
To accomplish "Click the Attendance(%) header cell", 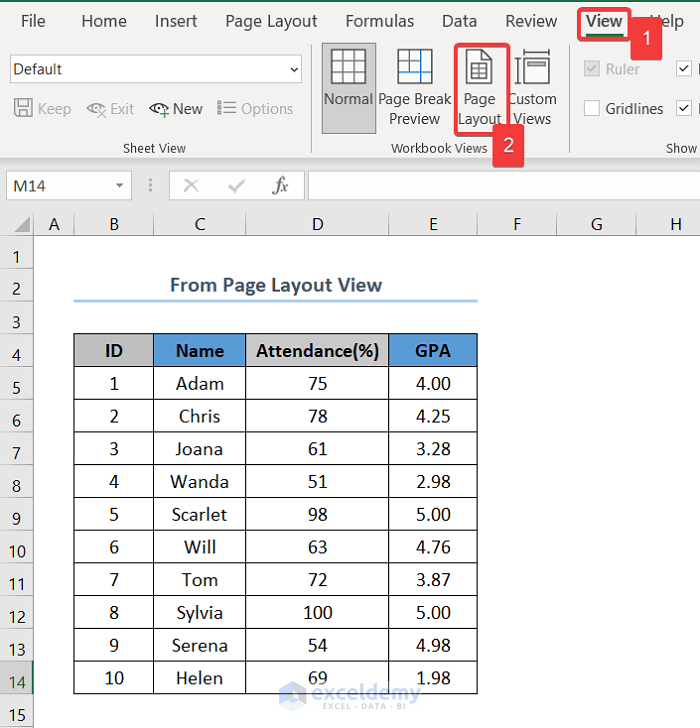I will coord(317,351).
